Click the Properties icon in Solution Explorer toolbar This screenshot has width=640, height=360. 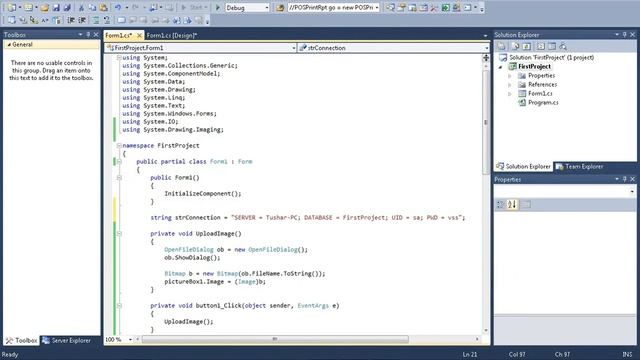(501, 47)
